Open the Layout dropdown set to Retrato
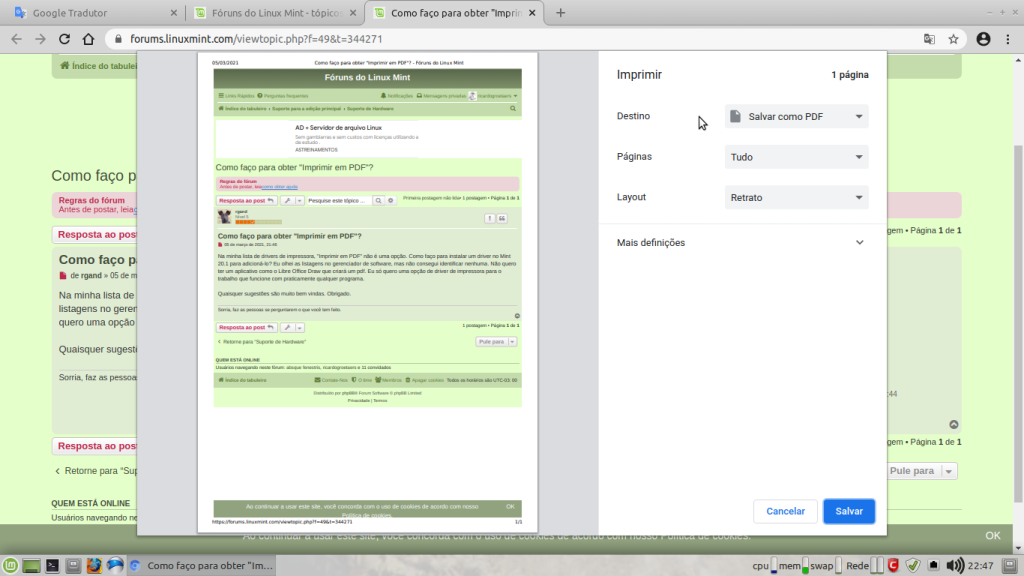The height and width of the screenshot is (576, 1024). point(796,197)
